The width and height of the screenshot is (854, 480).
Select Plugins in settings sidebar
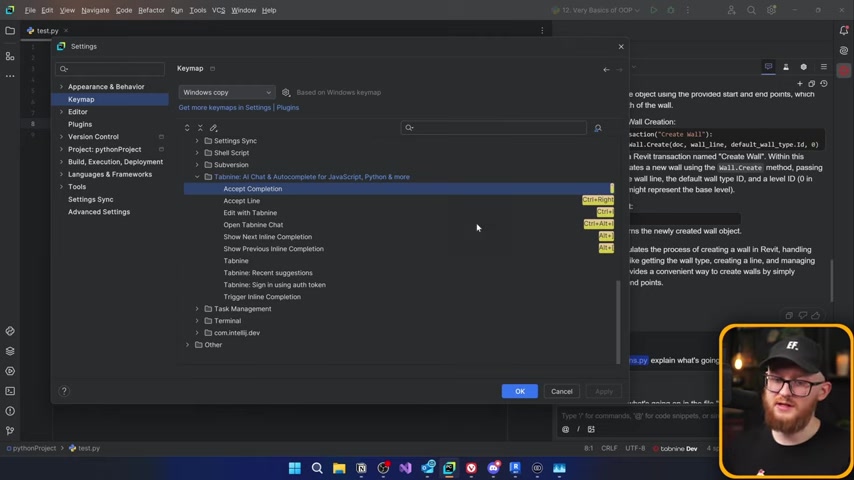pos(80,124)
